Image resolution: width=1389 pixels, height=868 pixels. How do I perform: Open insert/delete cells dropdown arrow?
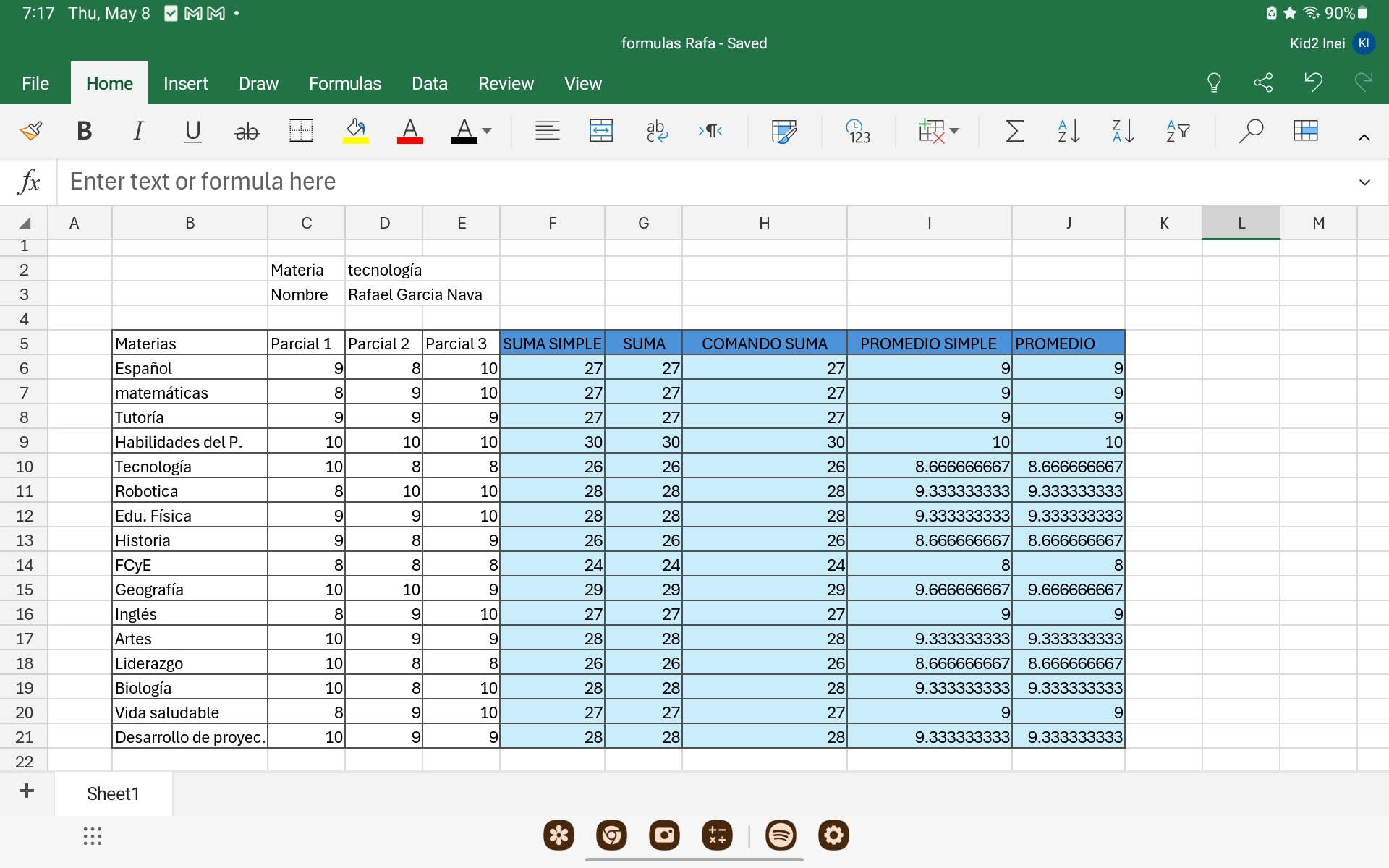click(x=954, y=131)
